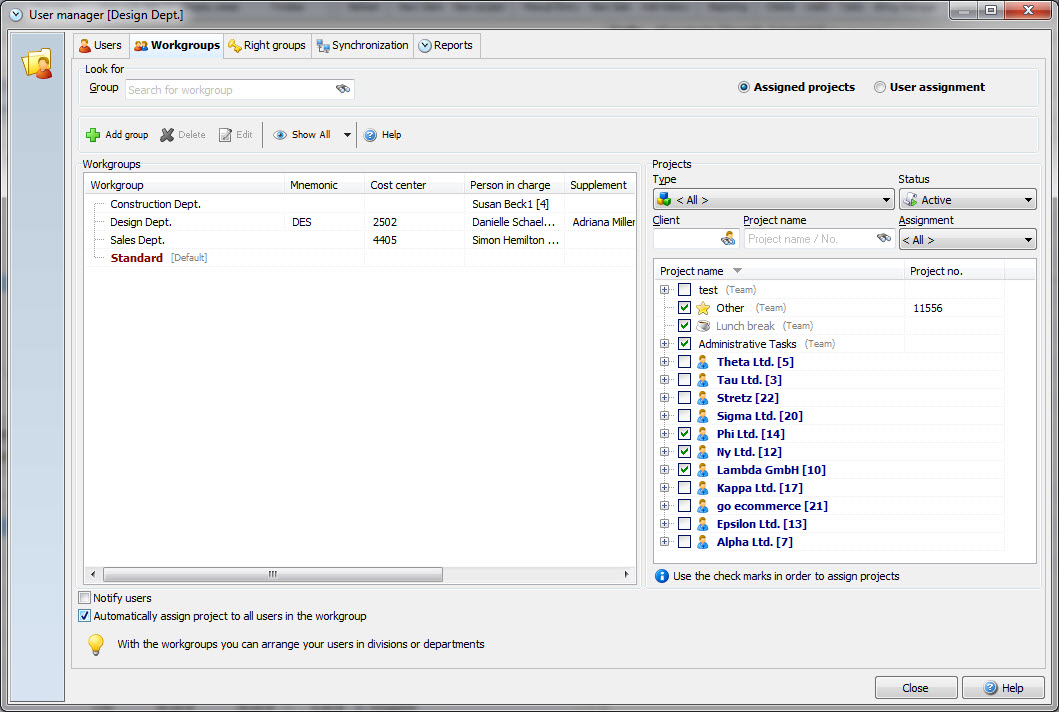
Task: Click the Help button at bottom right
Action: point(1002,688)
